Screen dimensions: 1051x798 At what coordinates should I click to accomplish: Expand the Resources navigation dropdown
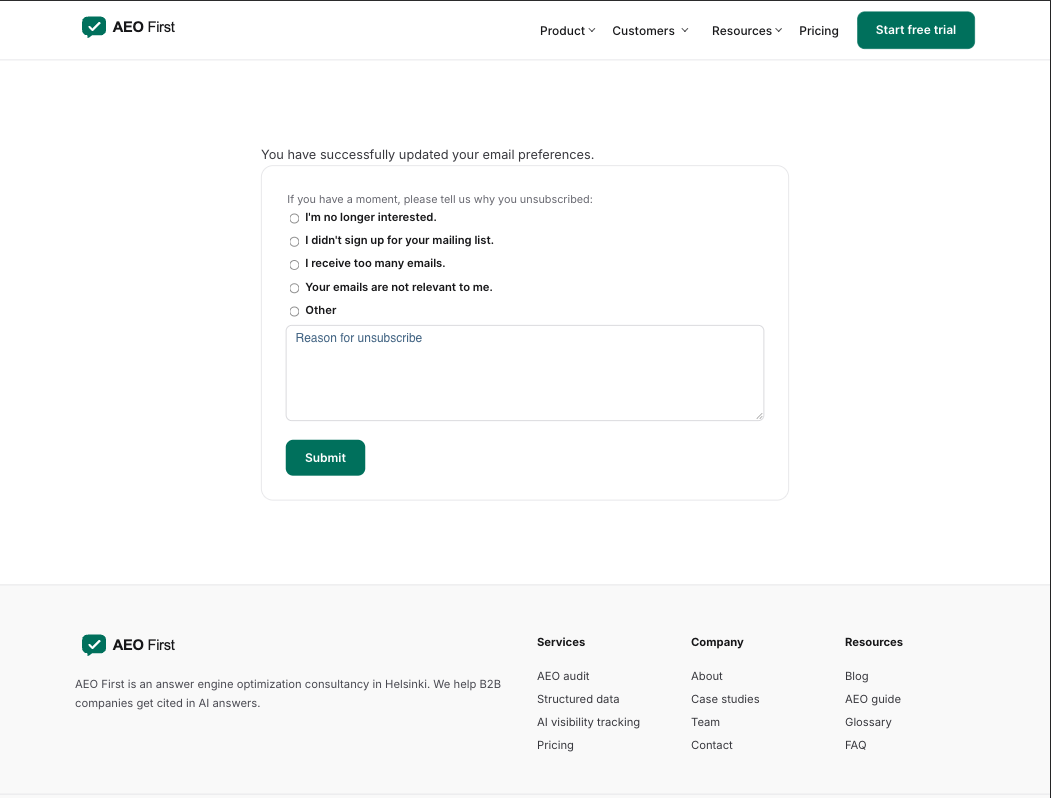tap(747, 31)
